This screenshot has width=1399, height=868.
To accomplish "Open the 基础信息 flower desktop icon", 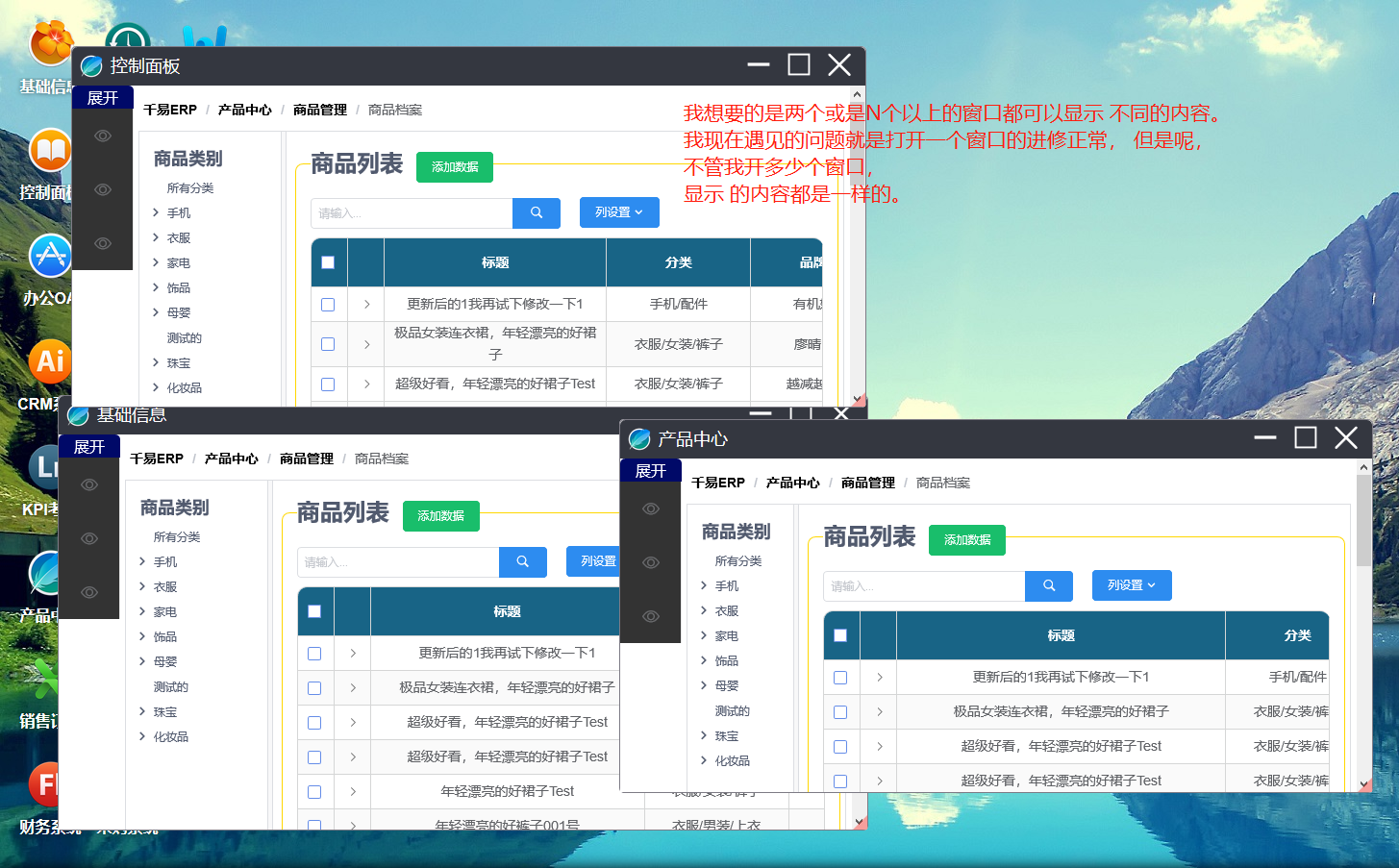I will (51, 44).
